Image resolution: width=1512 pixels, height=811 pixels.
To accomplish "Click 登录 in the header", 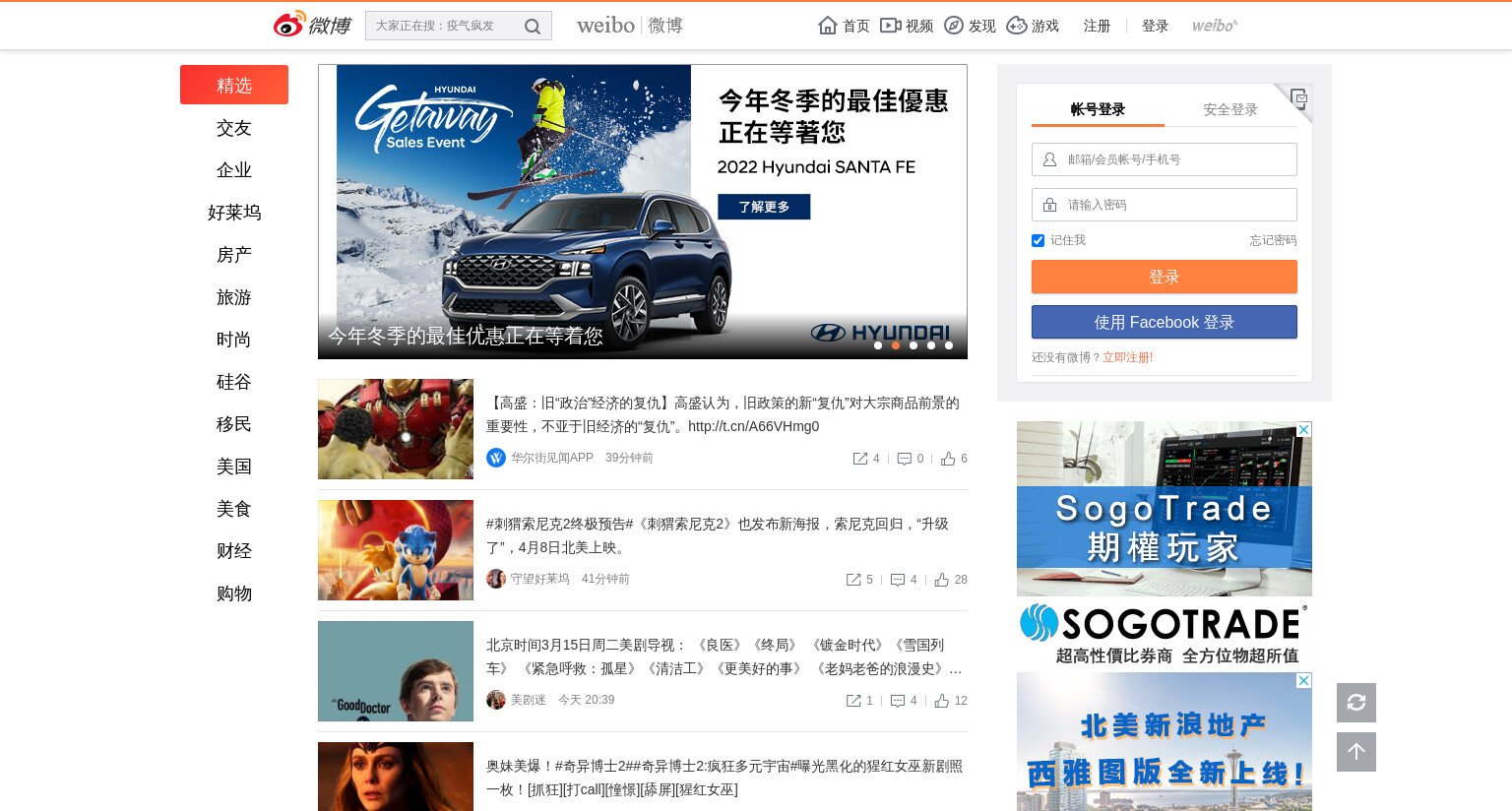I will coord(1155,26).
